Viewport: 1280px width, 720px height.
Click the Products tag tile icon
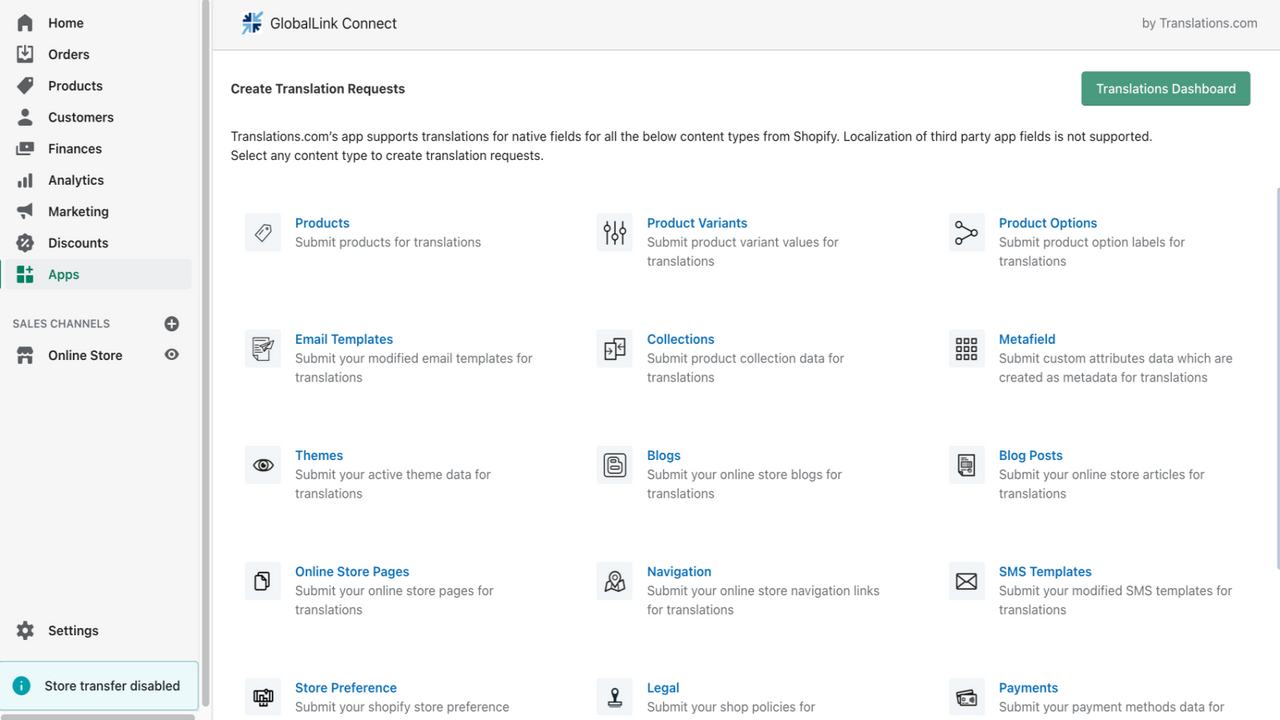click(263, 233)
